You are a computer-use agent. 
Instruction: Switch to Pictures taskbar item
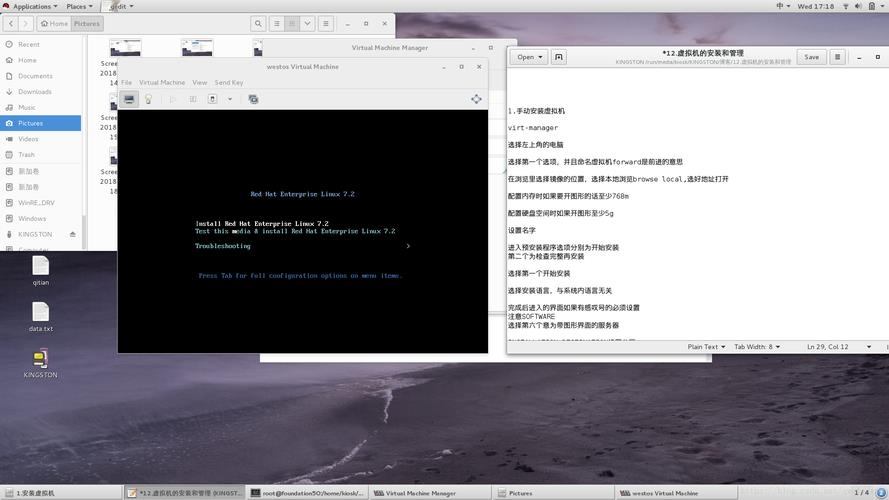click(x=553, y=493)
